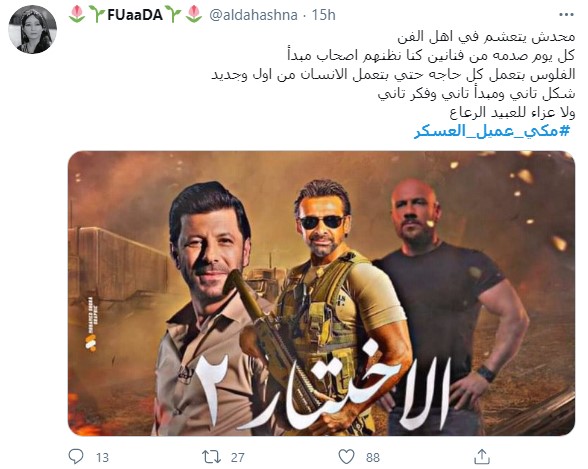Open the FUaaDA display name link
Viewport: 588px width, 469px height.
[135, 15]
